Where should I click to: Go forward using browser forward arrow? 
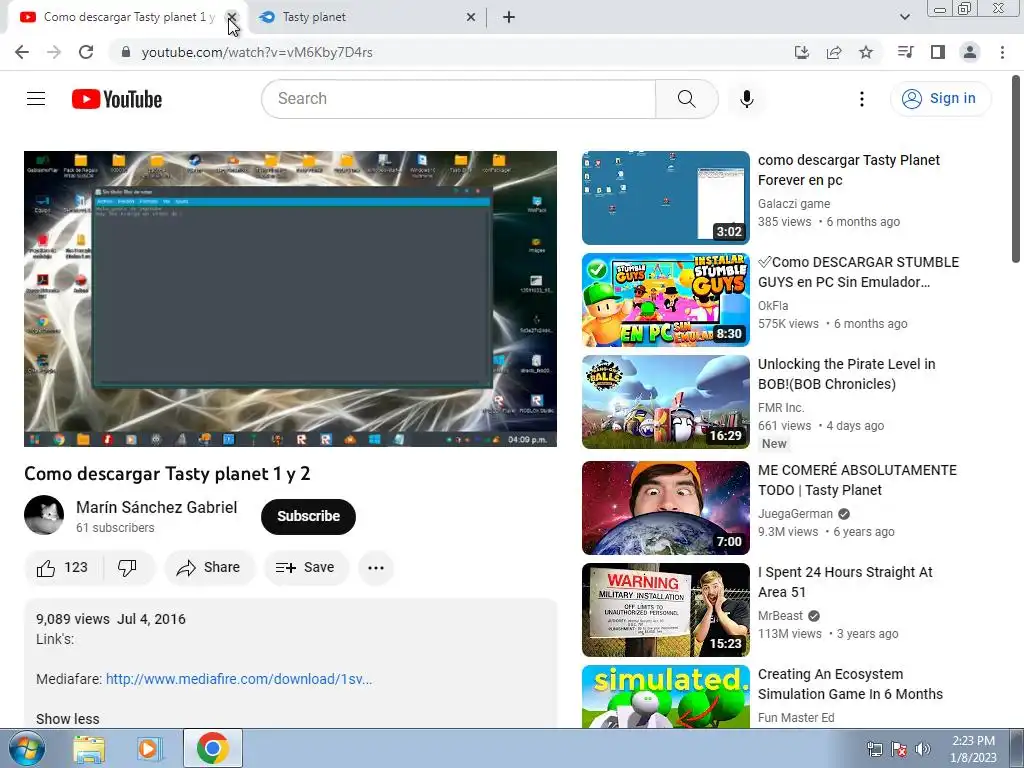coord(54,52)
